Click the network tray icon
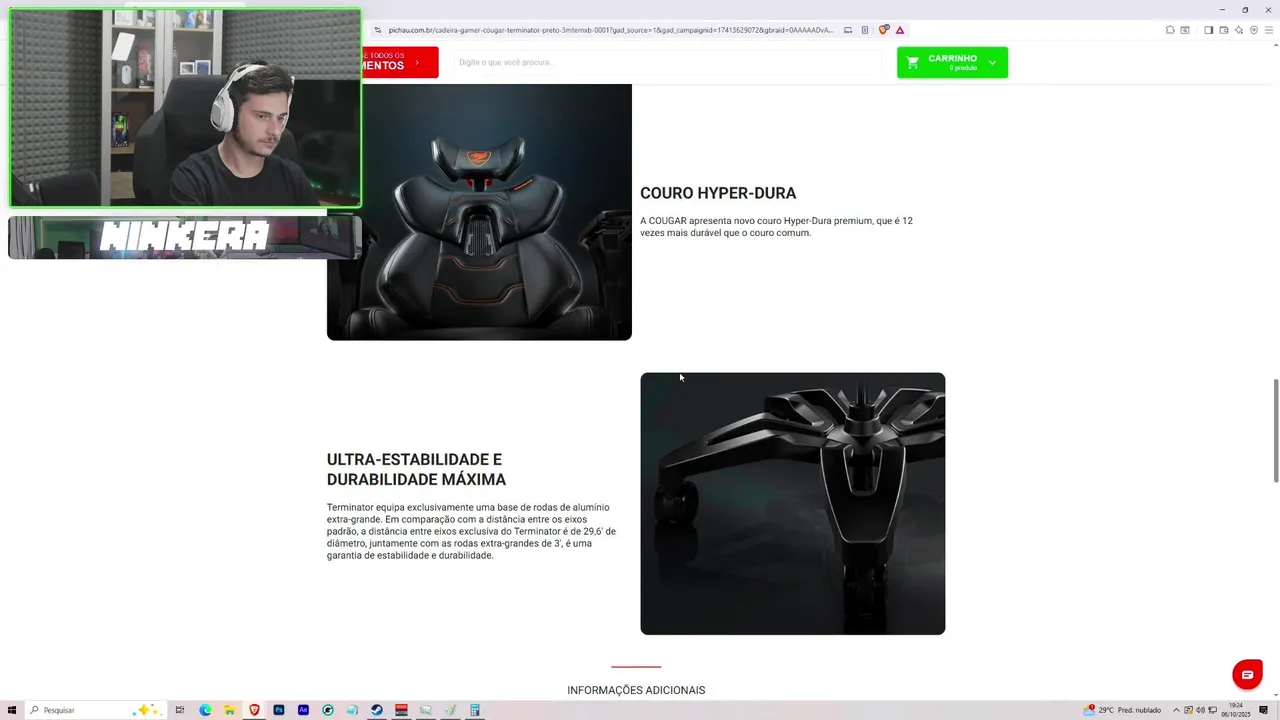Viewport: 1280px width, 720px height. [1212, 710]
